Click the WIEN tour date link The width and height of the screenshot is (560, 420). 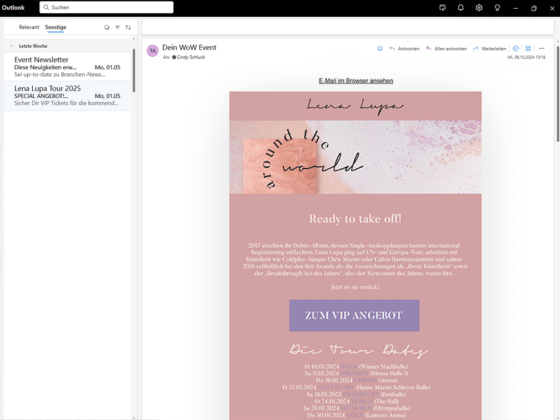[349, 366]
